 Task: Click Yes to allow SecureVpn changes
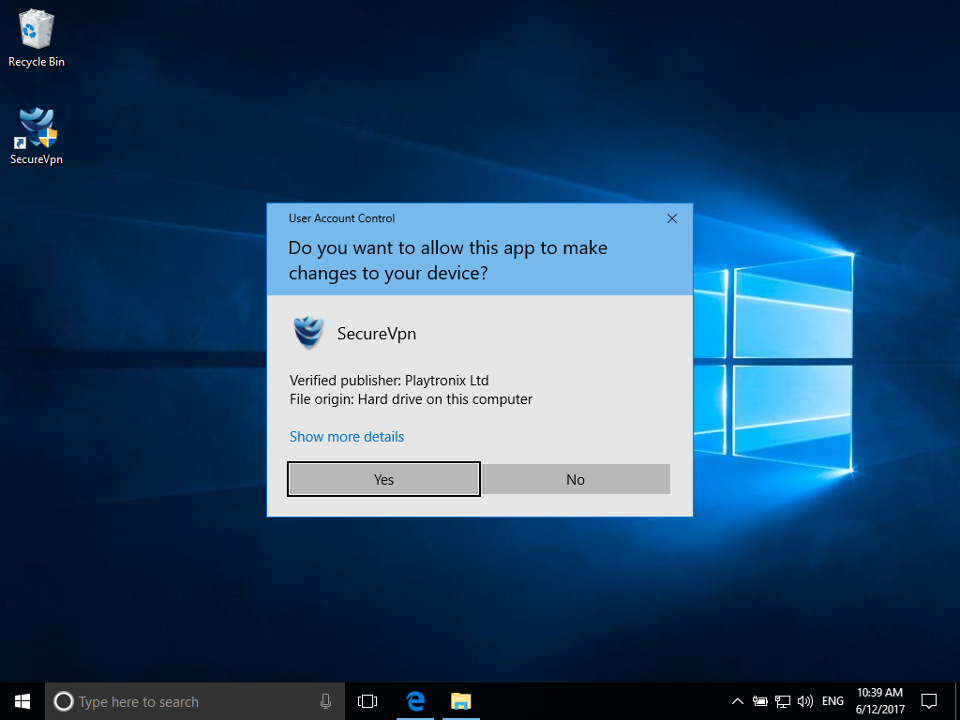pyautogui.click(x=384, y=479)
